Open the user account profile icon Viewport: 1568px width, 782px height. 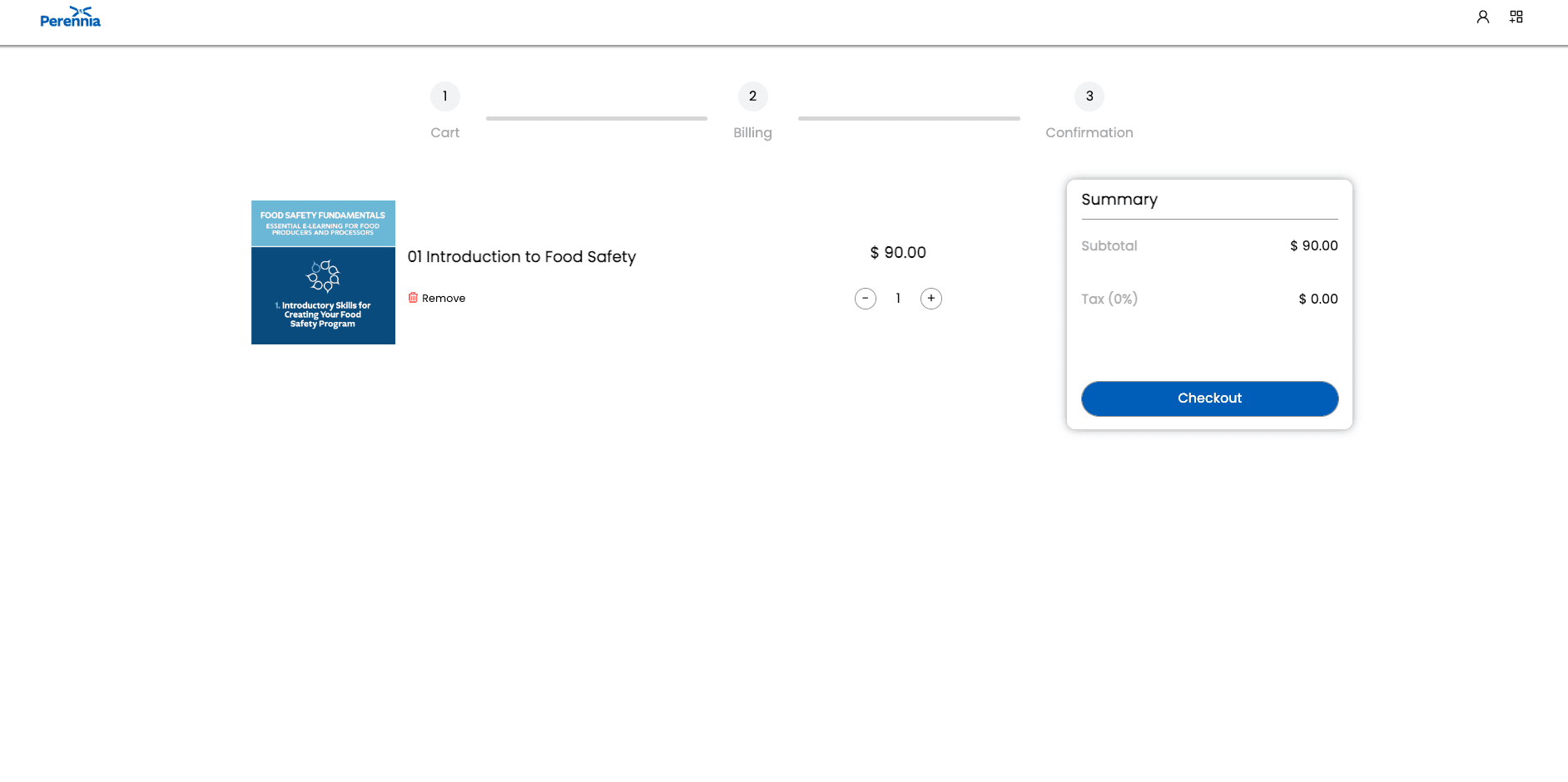point(1483,17)
